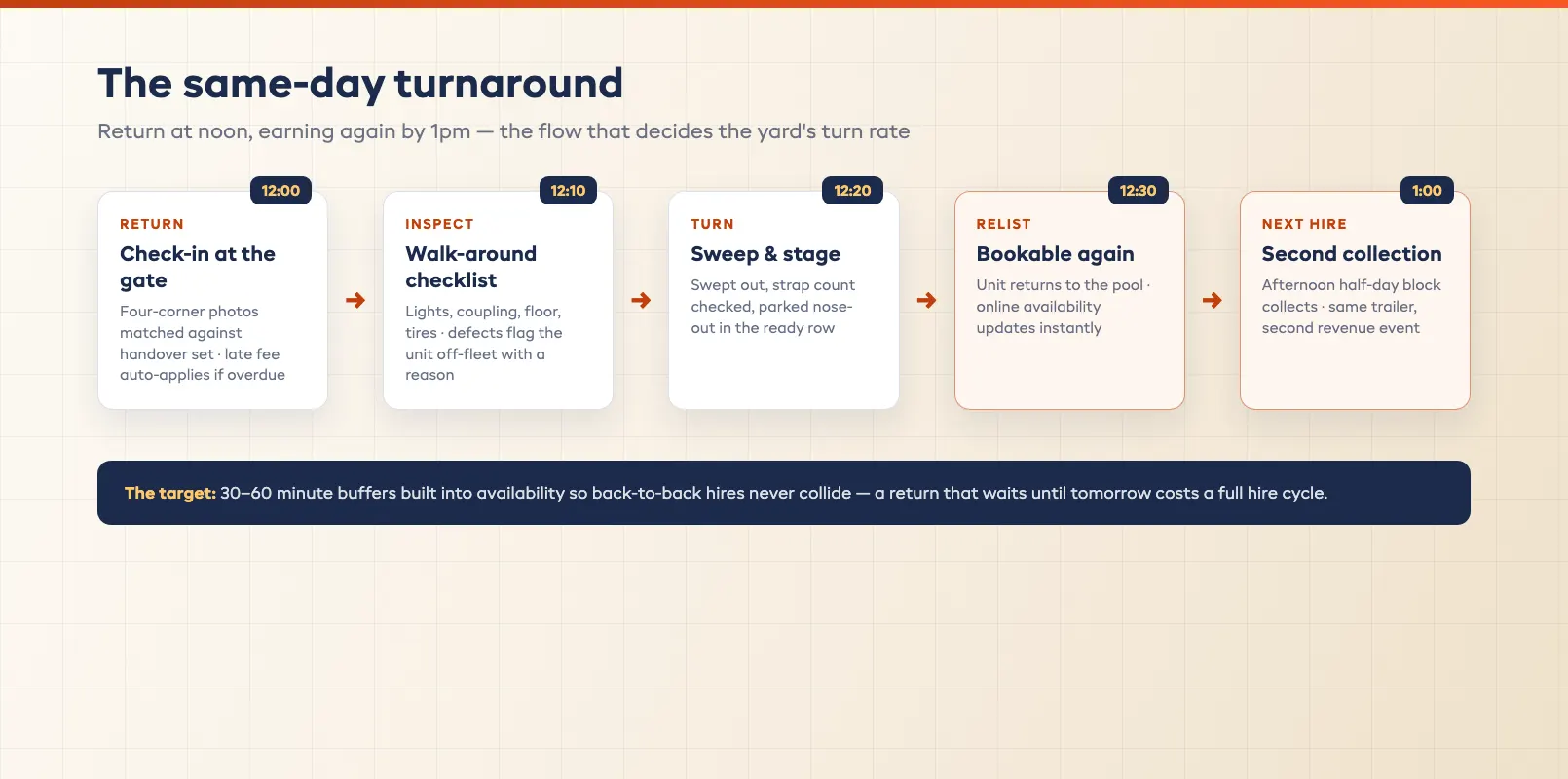Click the arrow between Inspect and Turn cards

point(641,300)
